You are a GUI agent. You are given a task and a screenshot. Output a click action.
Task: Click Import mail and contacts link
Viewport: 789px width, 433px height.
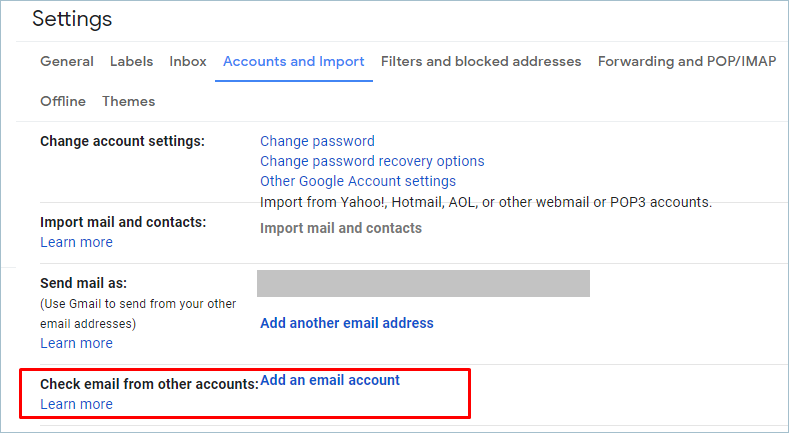click(341, 228)
